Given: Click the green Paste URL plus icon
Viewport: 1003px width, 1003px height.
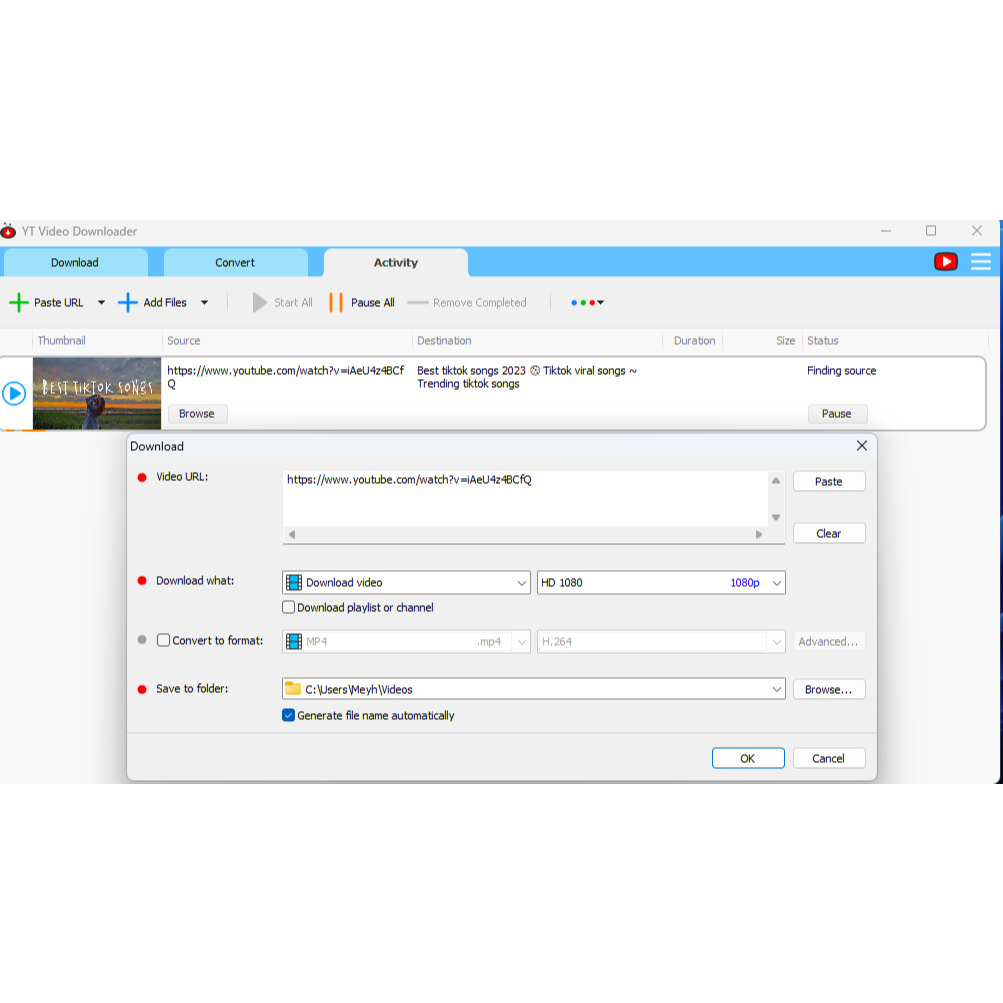Looking at the screenshot, I should 18,303.
